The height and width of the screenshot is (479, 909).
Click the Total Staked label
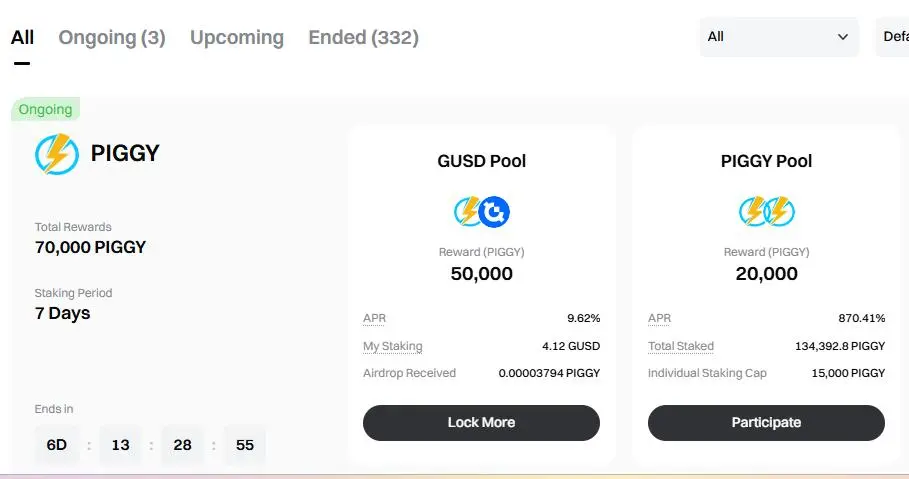[680, 346]
